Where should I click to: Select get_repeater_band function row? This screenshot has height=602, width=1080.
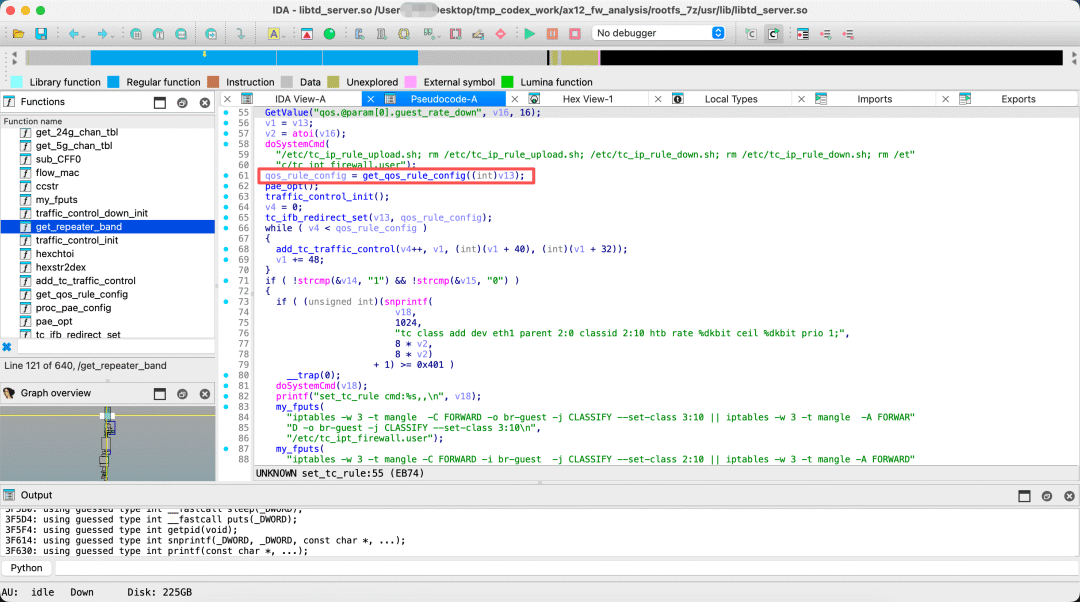click(107, 227)
